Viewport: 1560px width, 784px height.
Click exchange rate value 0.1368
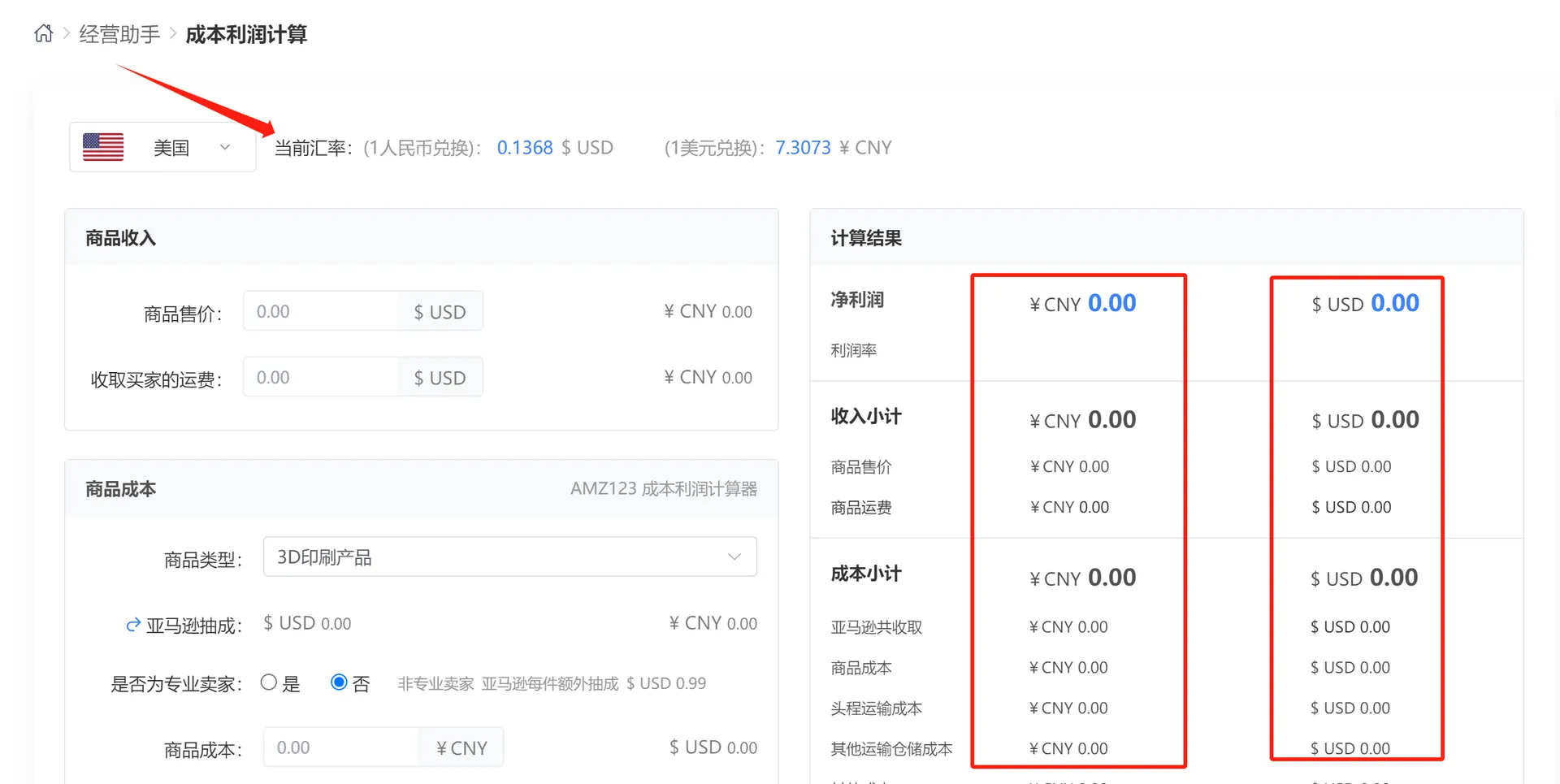525,148
